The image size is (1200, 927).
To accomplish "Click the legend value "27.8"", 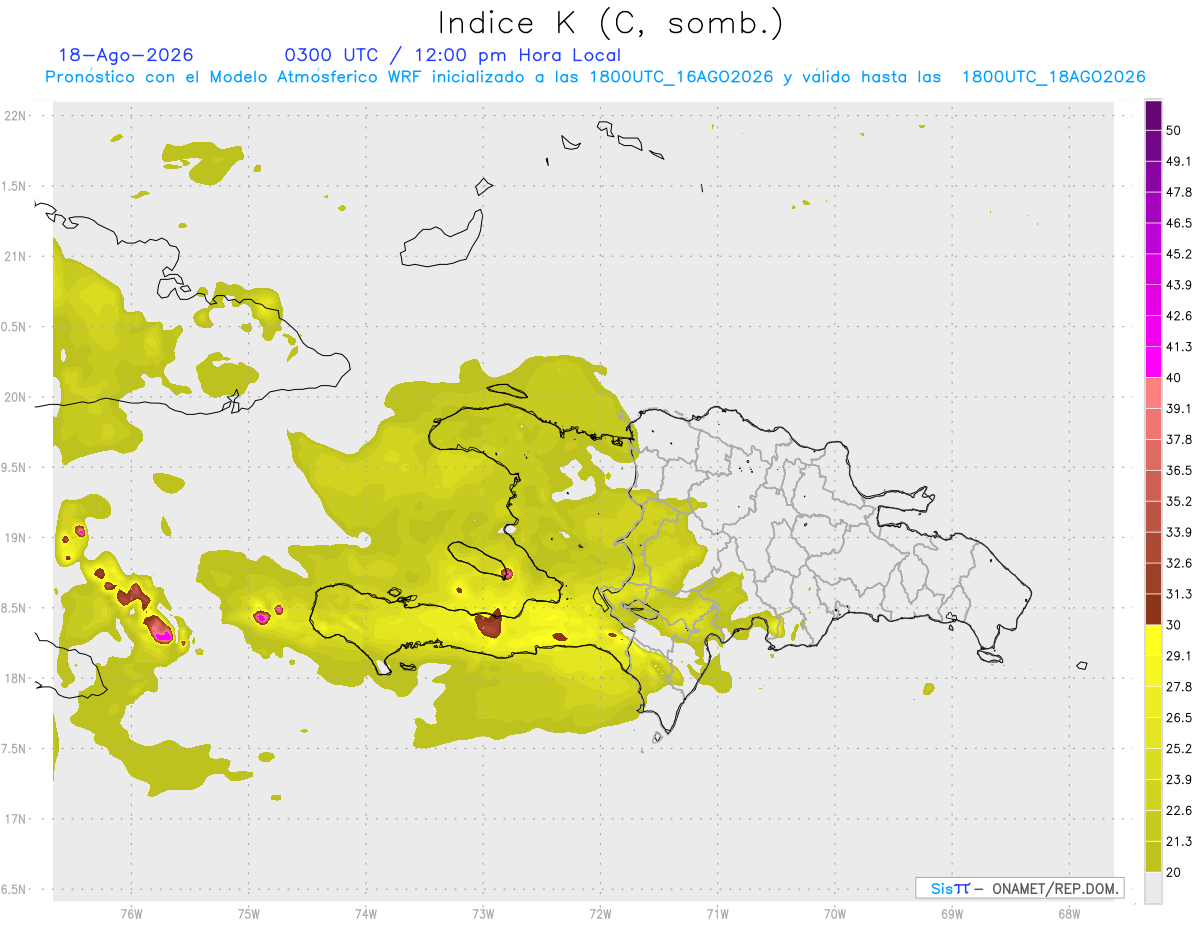I will tap(1178, 687).
